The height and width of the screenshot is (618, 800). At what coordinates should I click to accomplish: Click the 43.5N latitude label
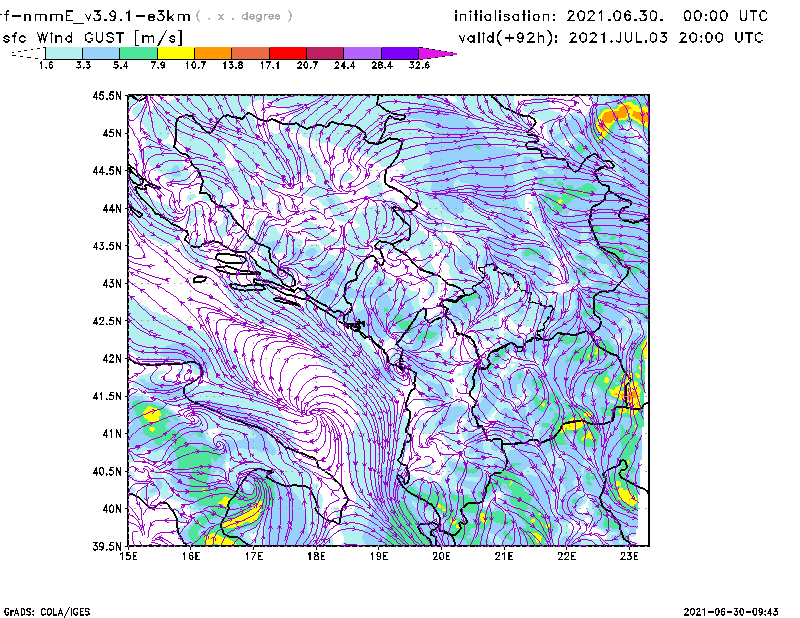tap(107, 246)
